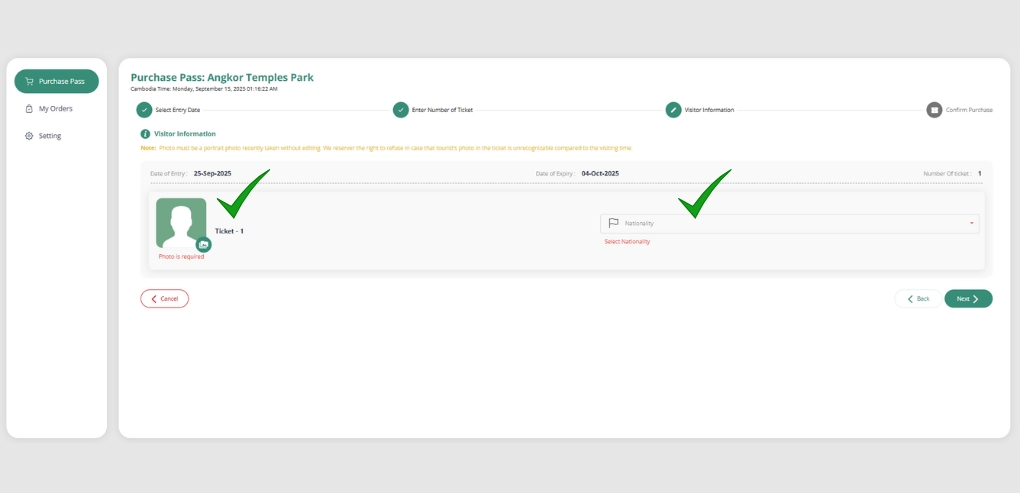Image resolution: width=1020 pixels, height=493 pixels.
Task: Click the Ticket - 1 portrait placeholder
Action: [x=181, y=223]
